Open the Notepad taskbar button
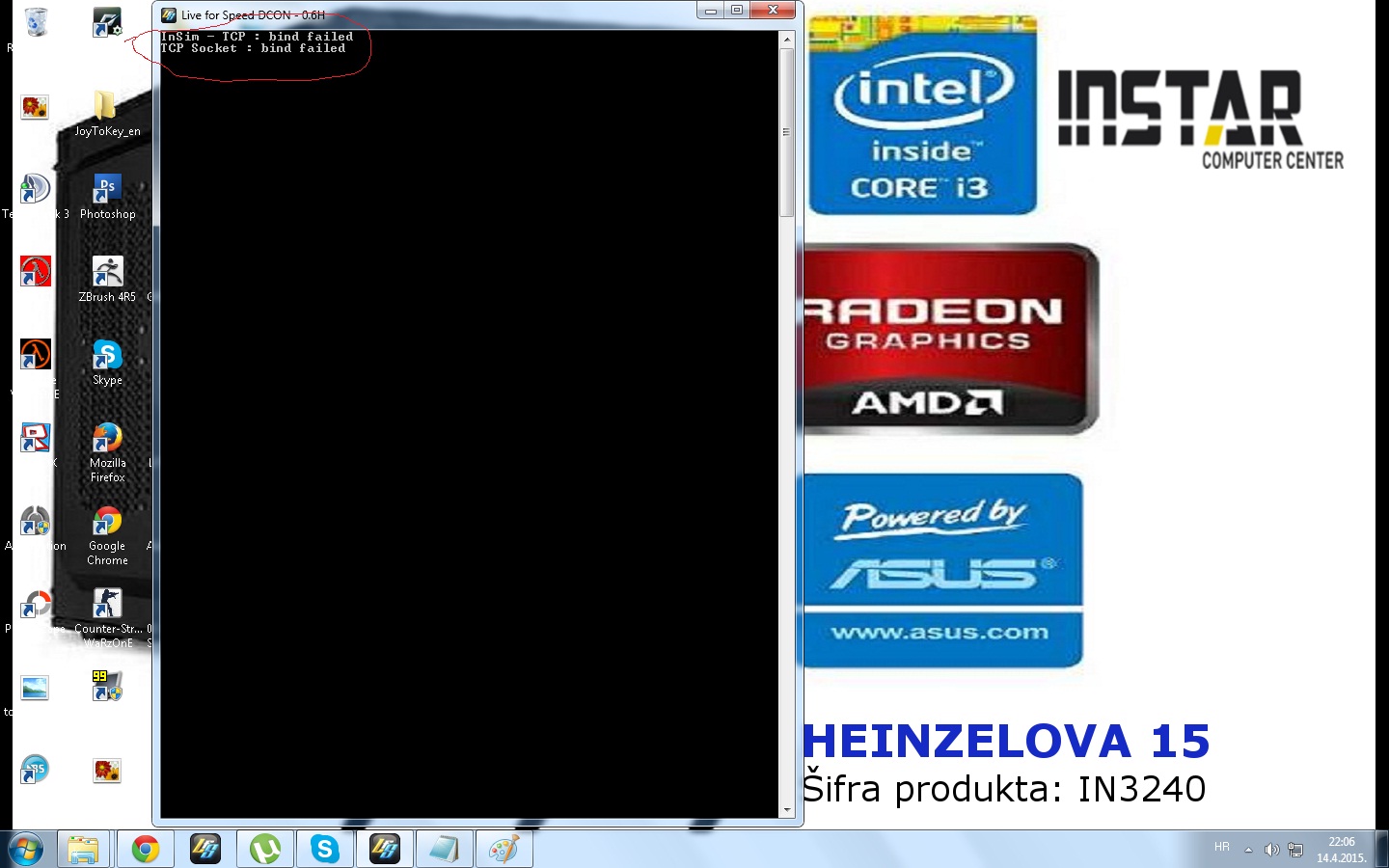Viewport: 1389px width, 868px height. (445, 849)
